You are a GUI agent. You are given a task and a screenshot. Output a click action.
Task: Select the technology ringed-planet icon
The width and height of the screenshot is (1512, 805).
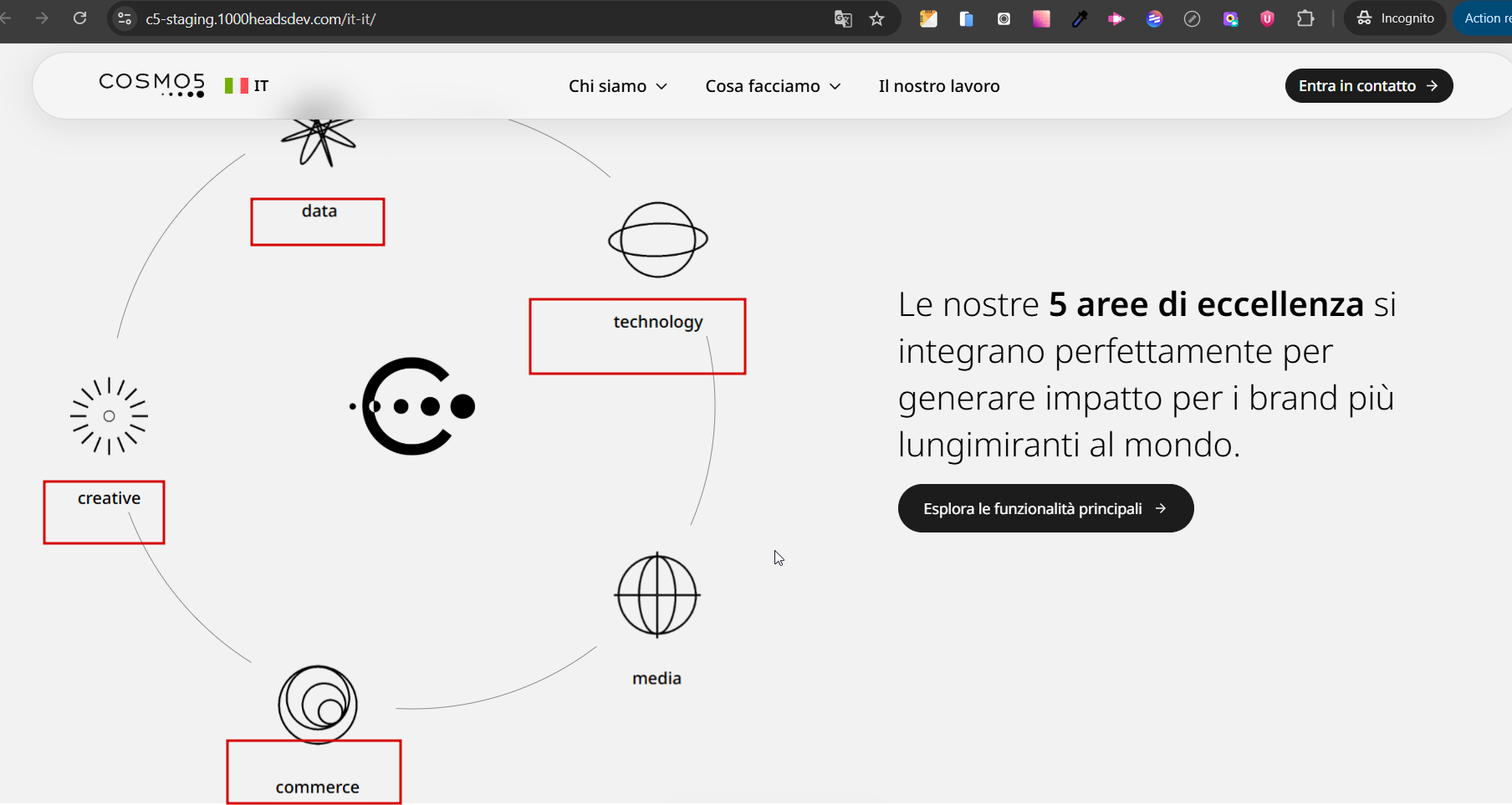click(x=658, y=240)
